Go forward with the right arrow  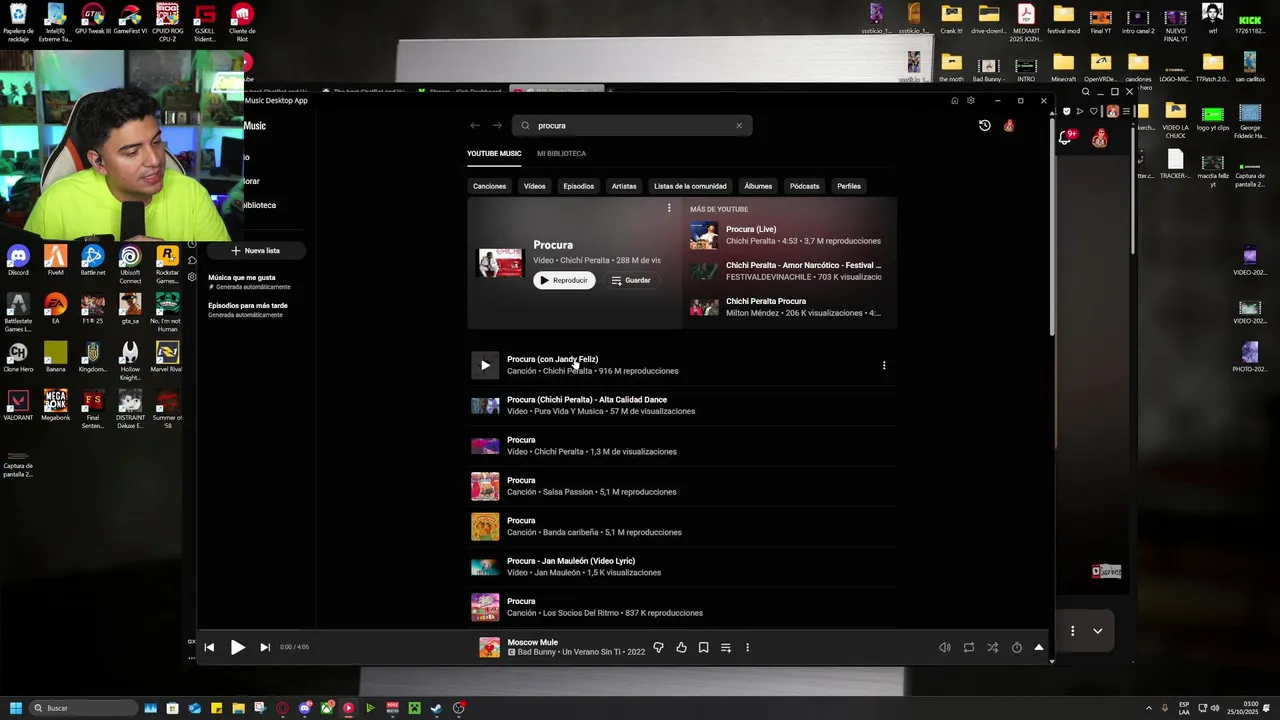click(x=497, y=126)
